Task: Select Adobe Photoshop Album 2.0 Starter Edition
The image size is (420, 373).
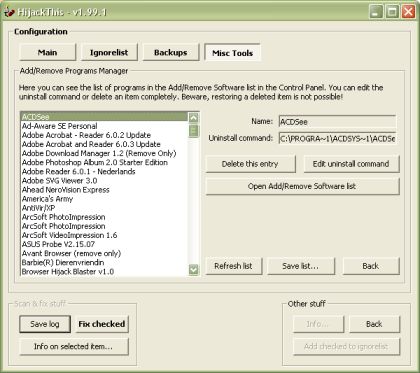Action: 104,162
